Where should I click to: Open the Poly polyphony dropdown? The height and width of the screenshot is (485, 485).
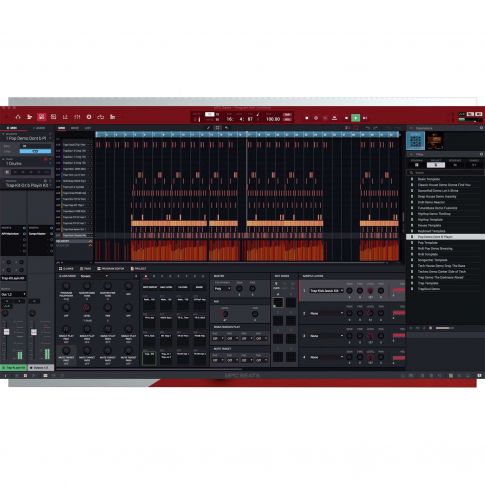point(223,289)
